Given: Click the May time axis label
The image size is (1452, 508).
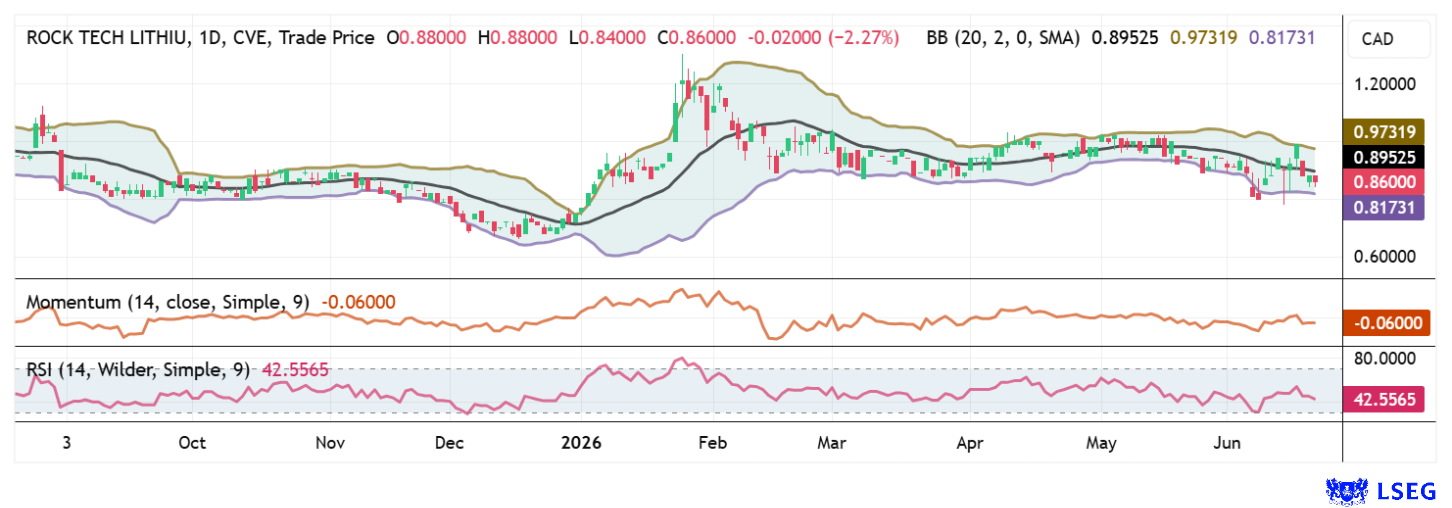Looking at the screenshot, I should point(1102,442).
